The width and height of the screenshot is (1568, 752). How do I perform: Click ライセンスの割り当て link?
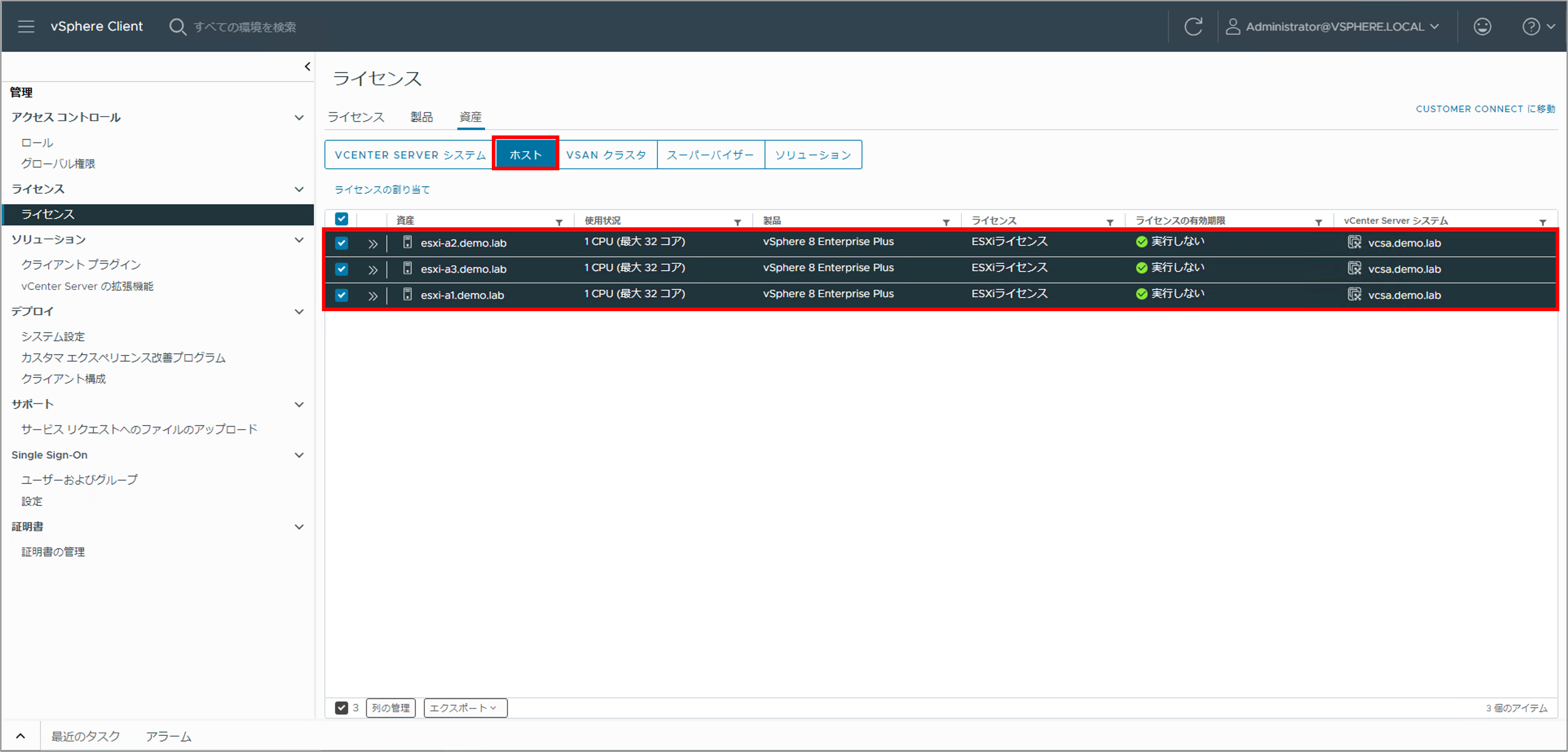point(382,190)
